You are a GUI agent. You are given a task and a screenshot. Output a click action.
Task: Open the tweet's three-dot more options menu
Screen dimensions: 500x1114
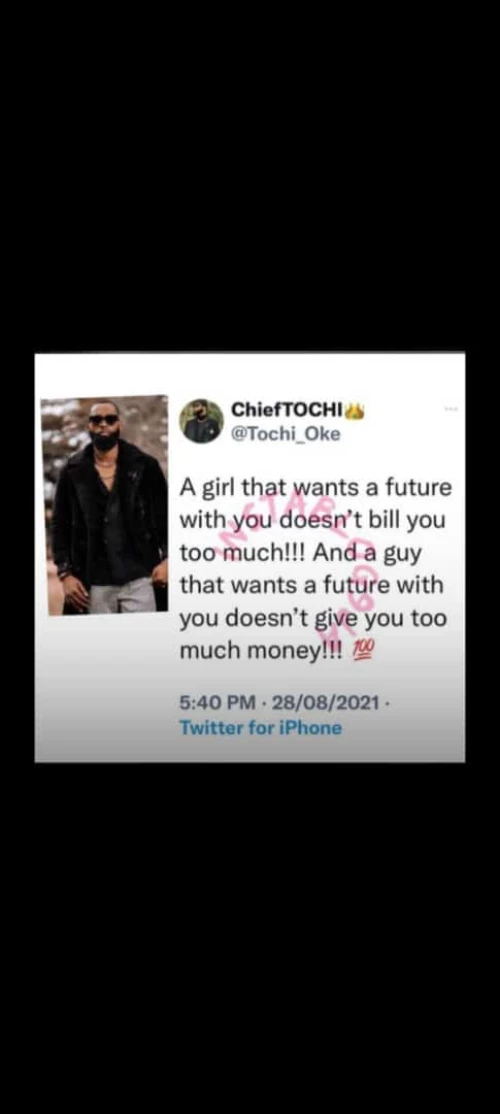(450, 409)
